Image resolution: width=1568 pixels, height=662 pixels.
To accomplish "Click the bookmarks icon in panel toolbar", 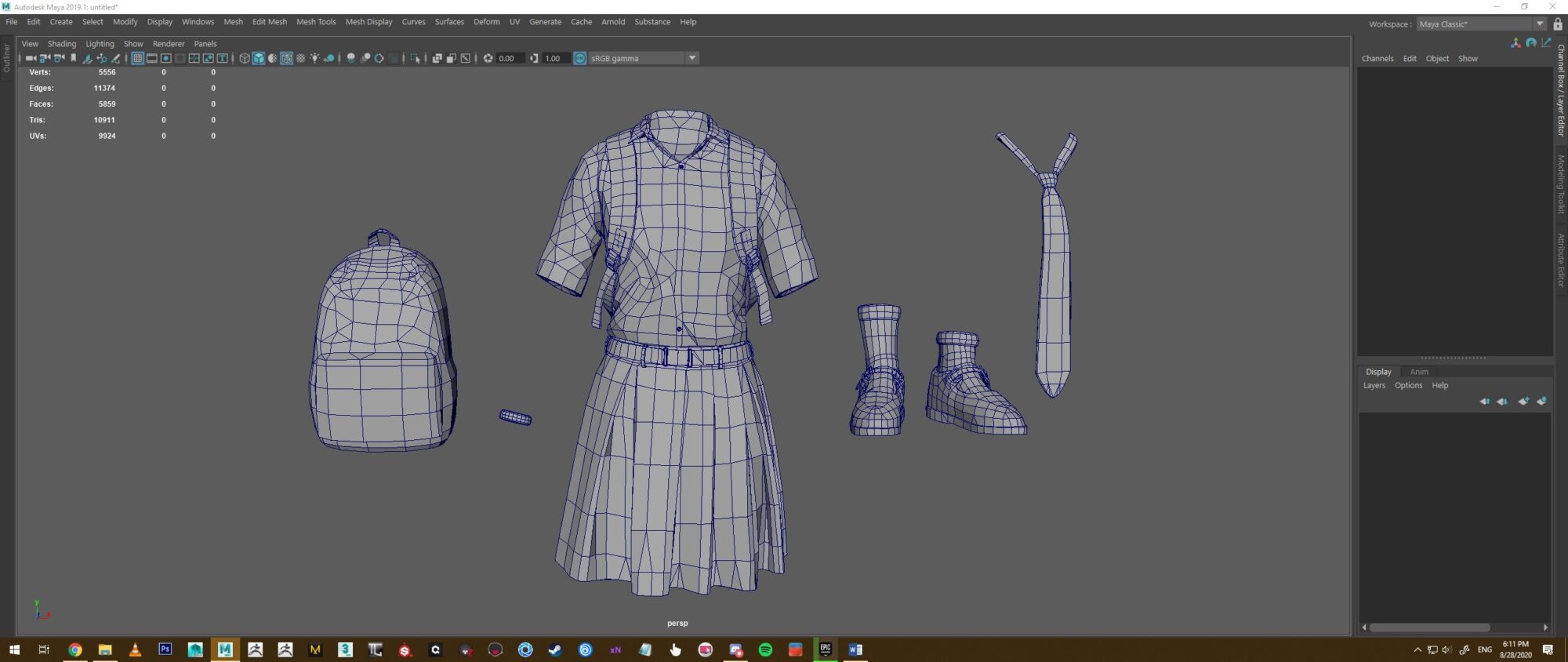I will click(74, 58).
